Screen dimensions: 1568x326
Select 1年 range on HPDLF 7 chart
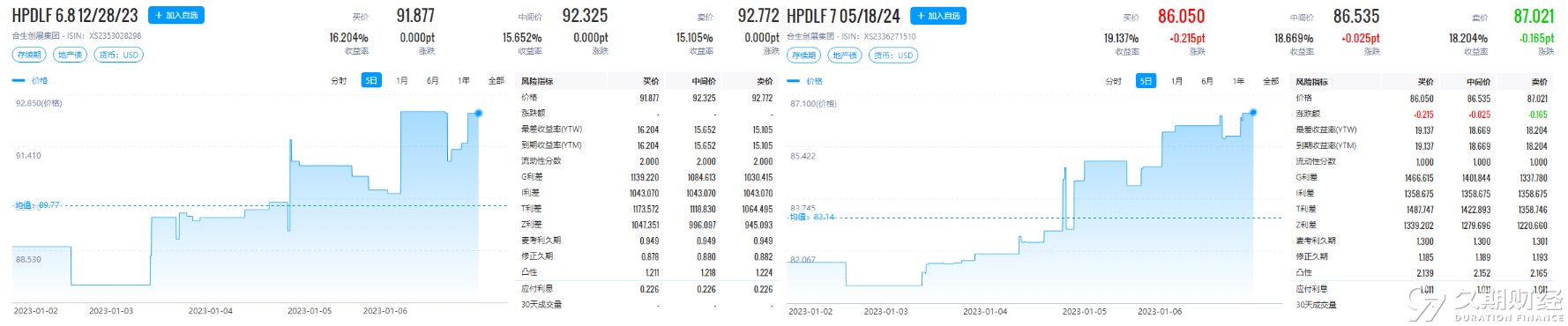point(1239,81)
